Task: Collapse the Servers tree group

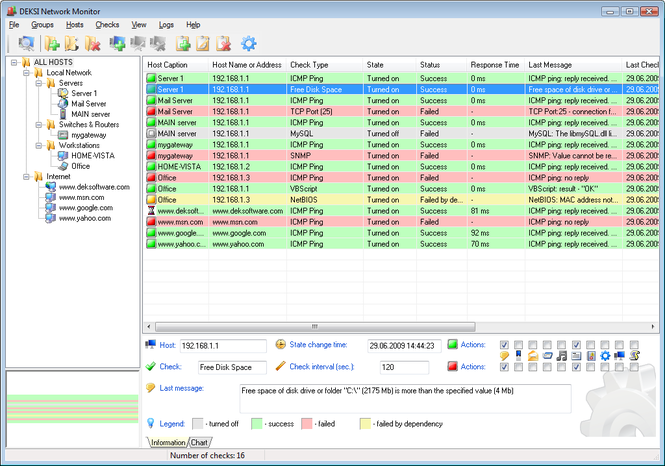Action: 39,83
